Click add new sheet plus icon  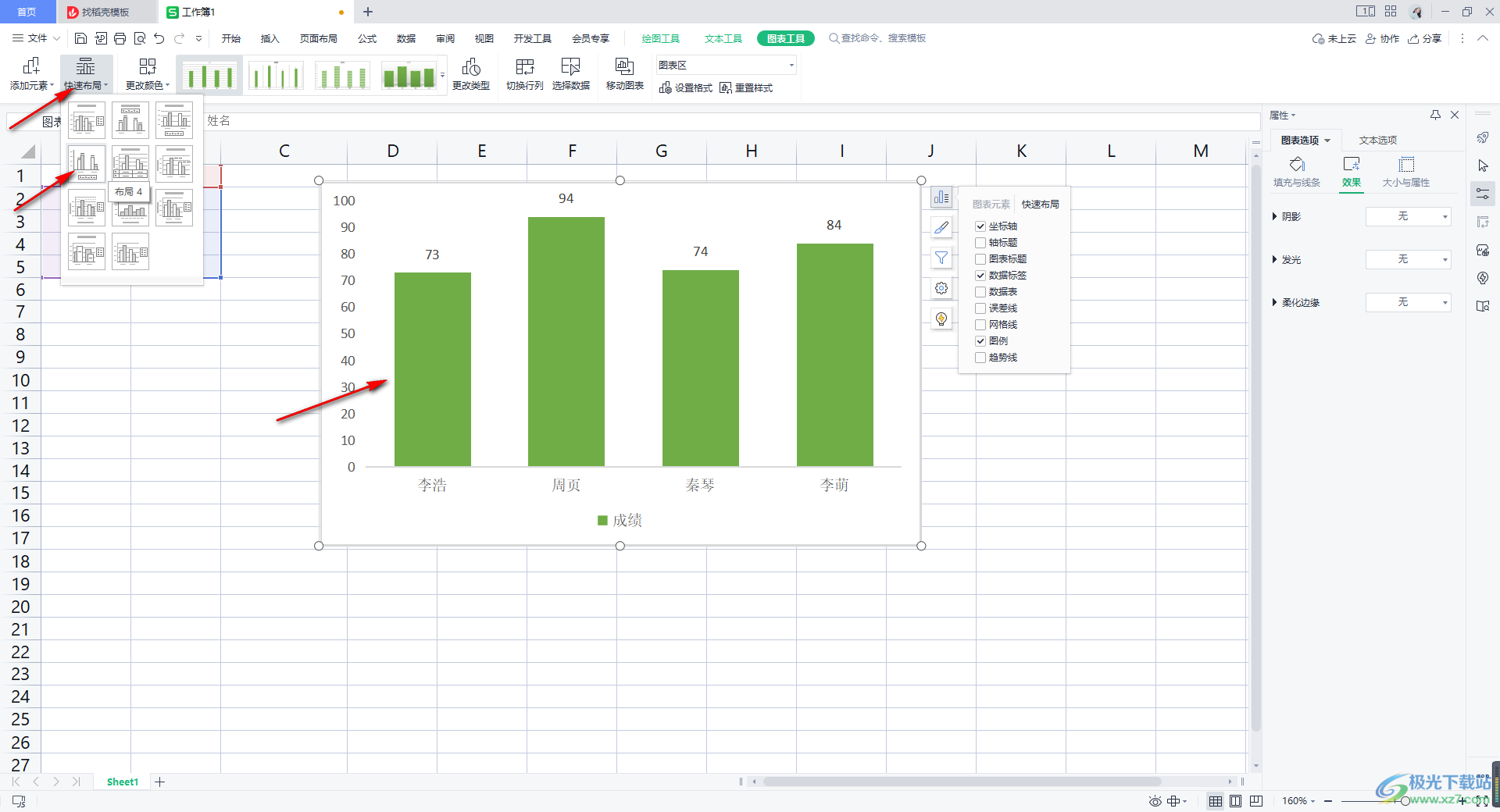click(x=159, y=782)
